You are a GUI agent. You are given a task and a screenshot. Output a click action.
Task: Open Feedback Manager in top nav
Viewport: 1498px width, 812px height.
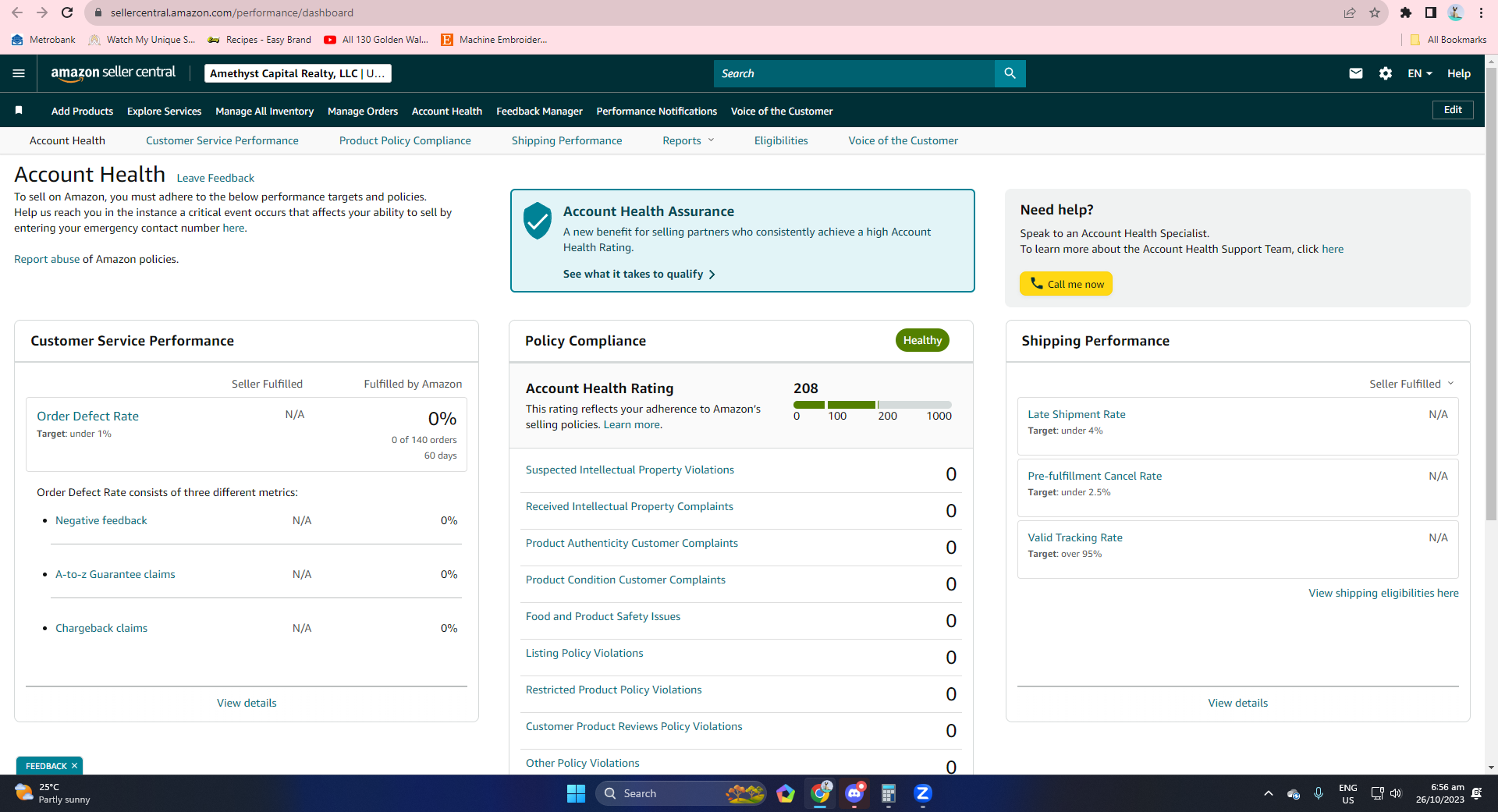click(539, 111)
